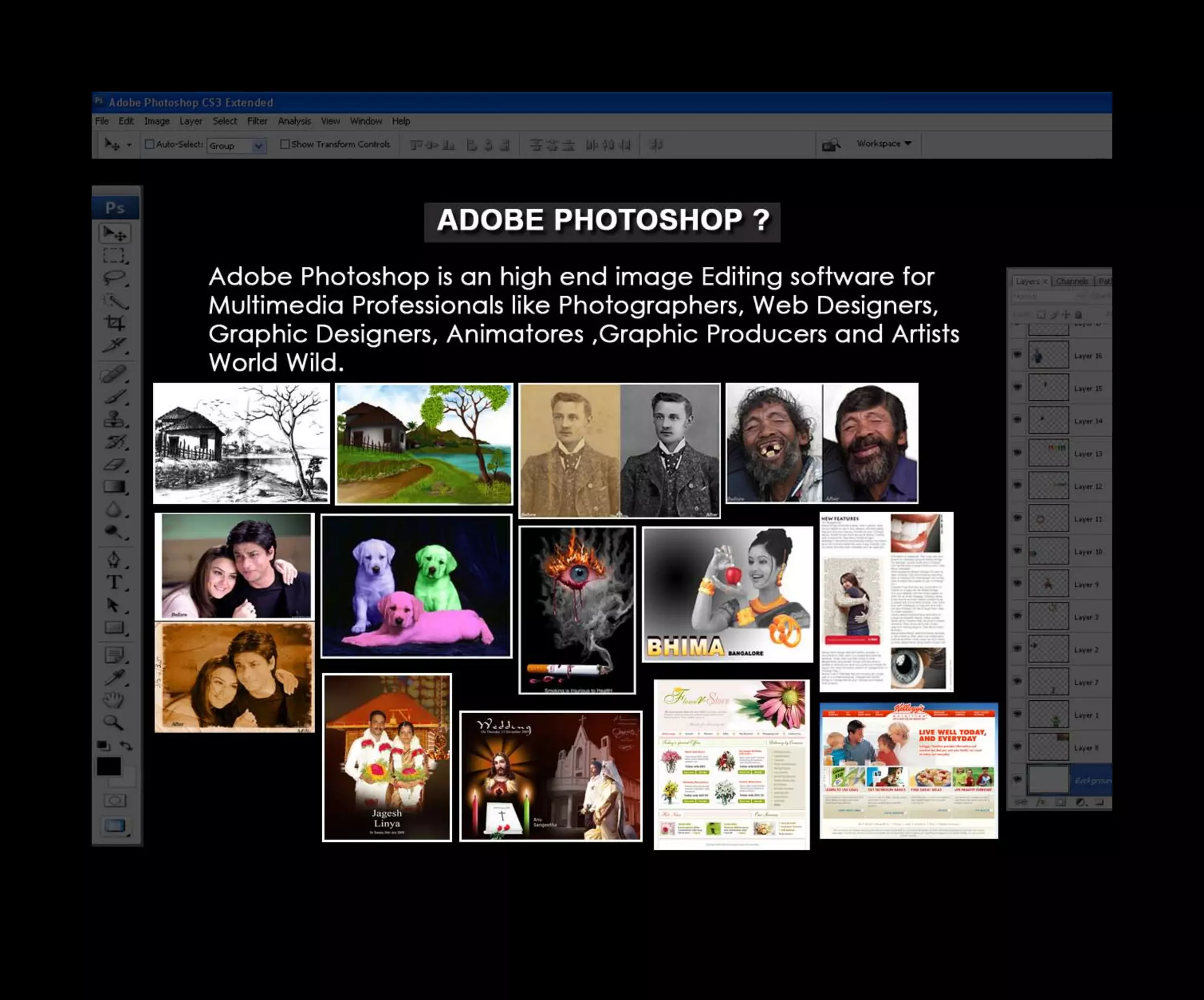Click the Layer 2 thumbnail
1204x1000 pixels.
pyautogui.click(x=1048, y=649)
